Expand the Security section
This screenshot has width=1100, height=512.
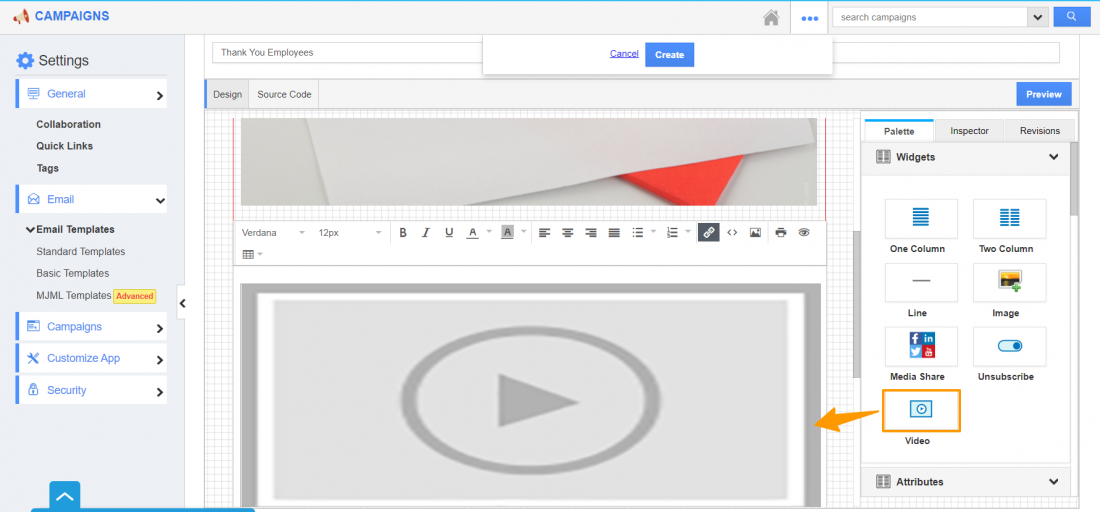pyautogui.click(x=91, y=390)
